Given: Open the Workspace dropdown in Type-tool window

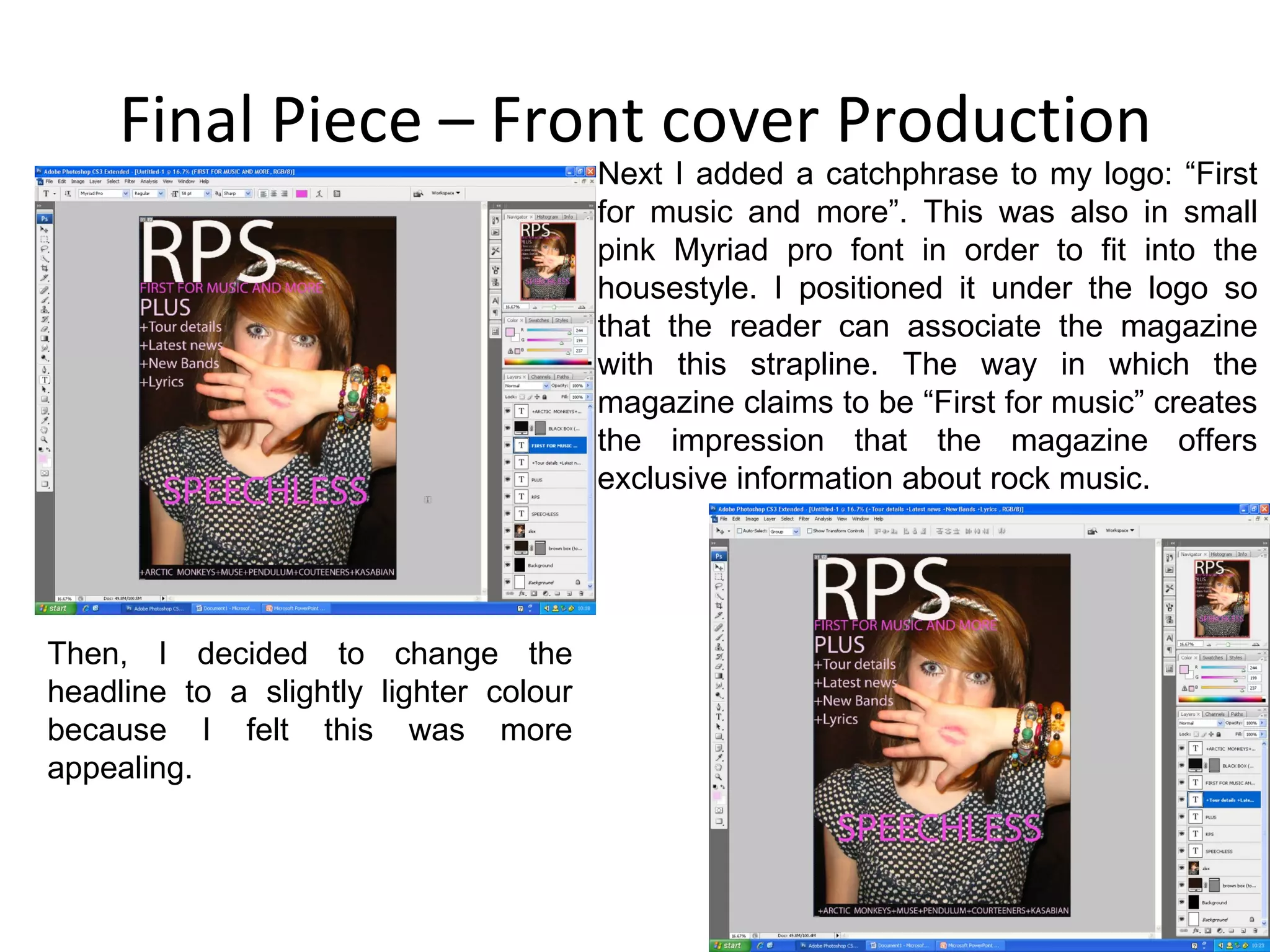Looking at the screenshot, I should point(446,193).
